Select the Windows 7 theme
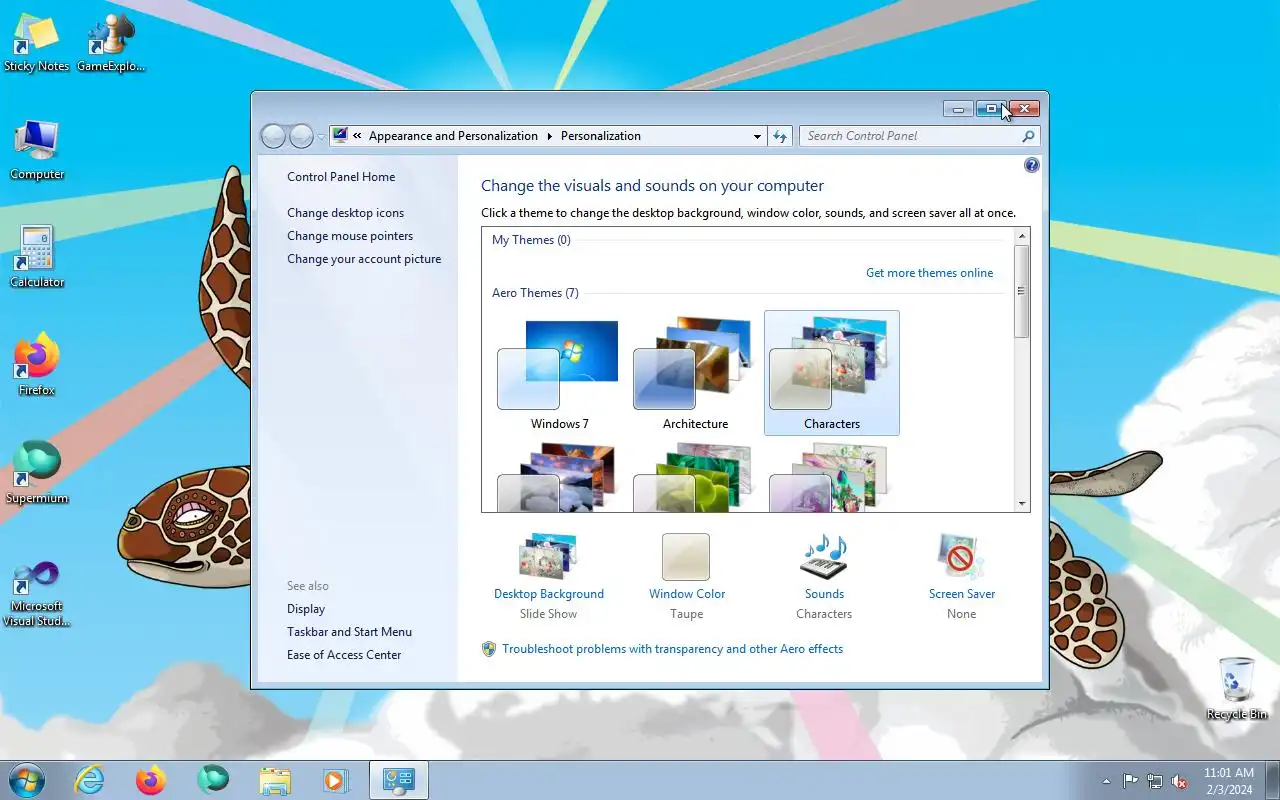The height and width of the screenshot is (800, 1280). [560, 373]
